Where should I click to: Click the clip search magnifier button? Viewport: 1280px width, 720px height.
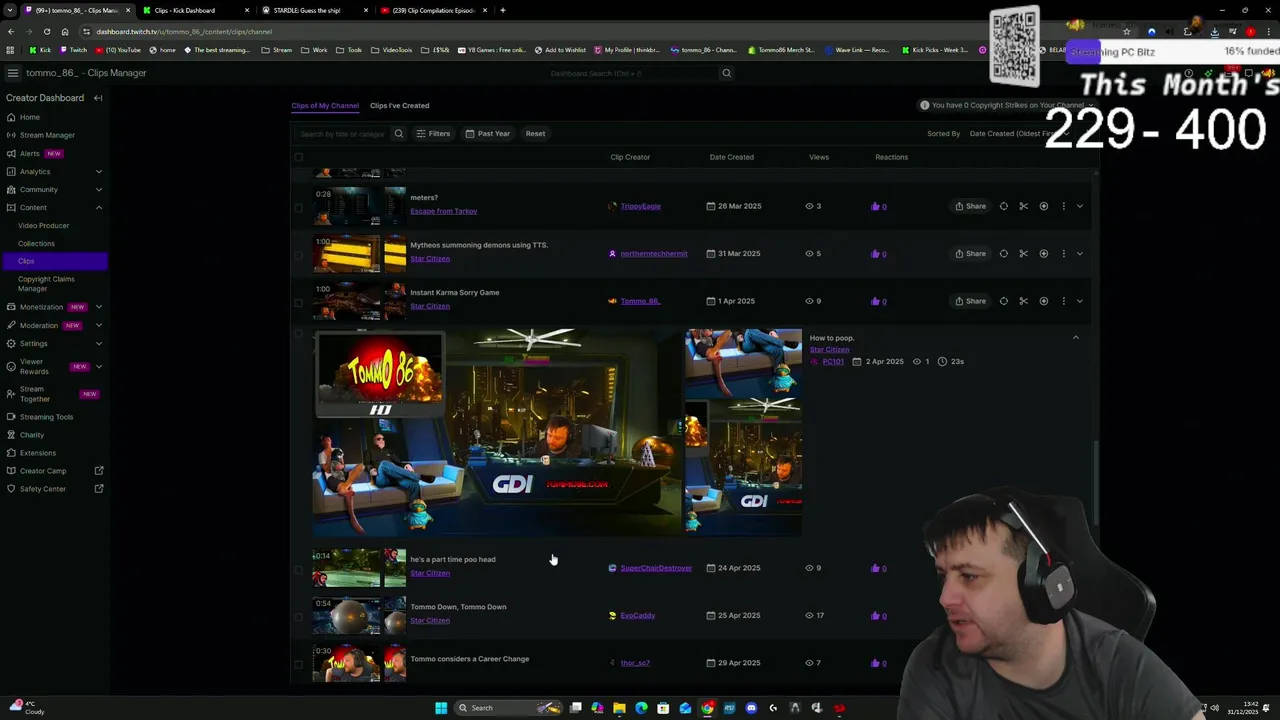click(x=398, y=134)
